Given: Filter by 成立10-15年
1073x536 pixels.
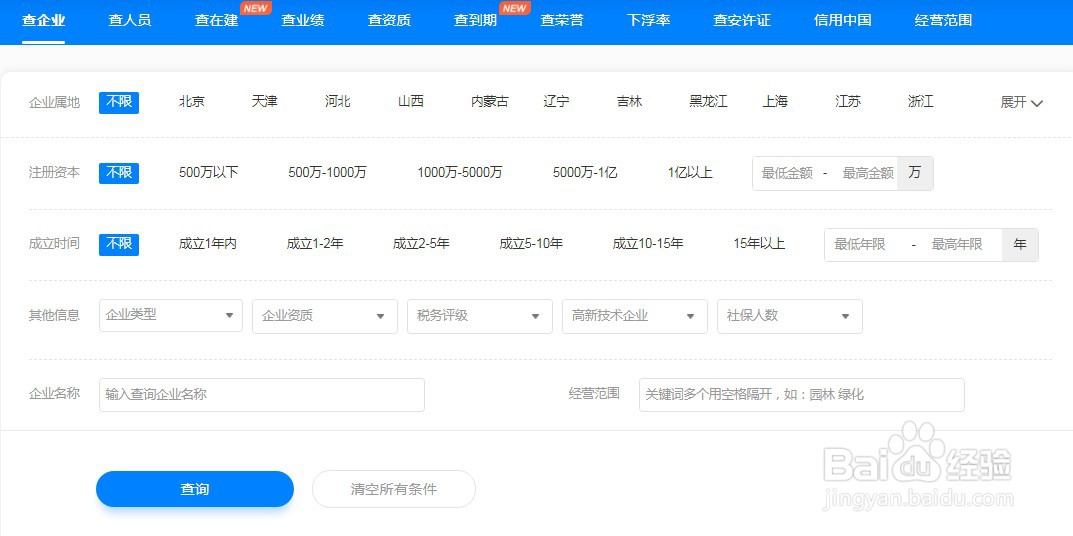Looking at the screenshot, I should click(x=648, y=244).
